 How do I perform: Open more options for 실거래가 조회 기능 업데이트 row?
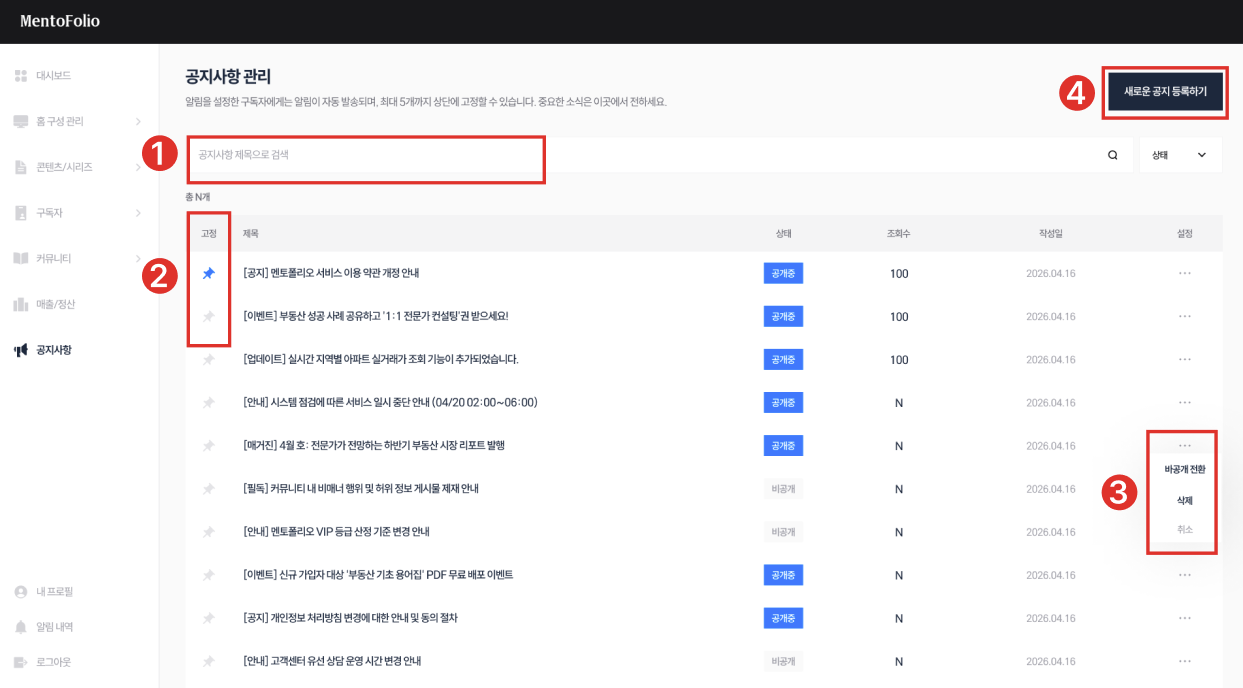1185,359
